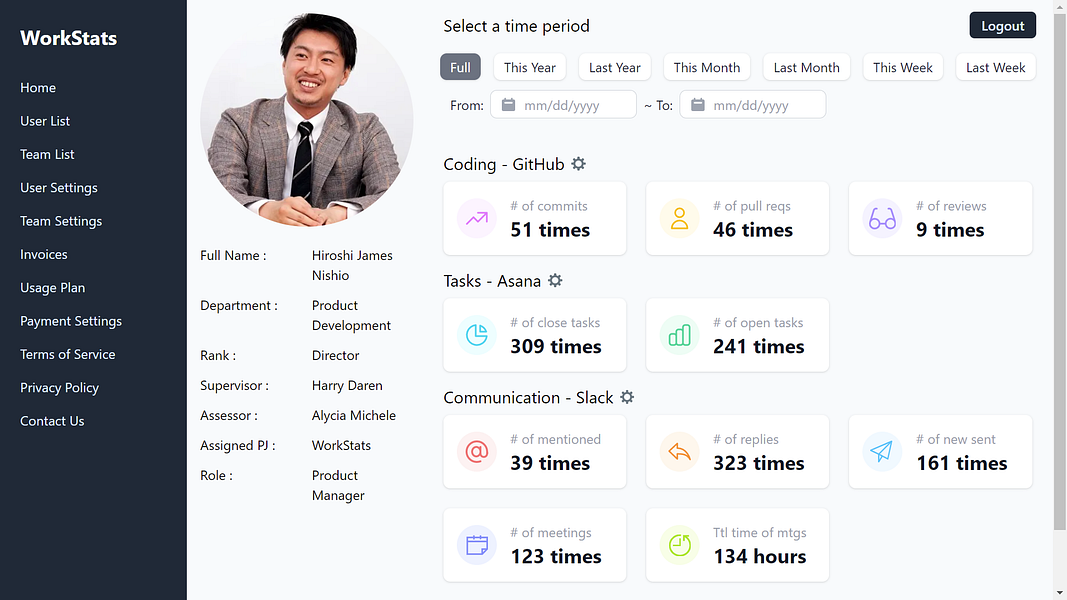Open the GitHub integration settings gear

point(578,163)
